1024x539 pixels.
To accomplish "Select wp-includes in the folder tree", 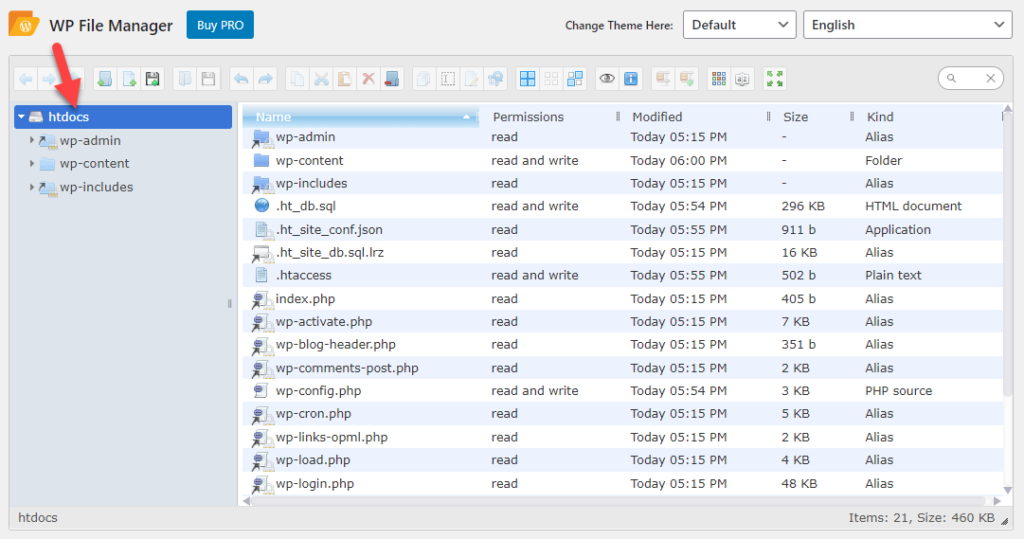I will point(96,187).
